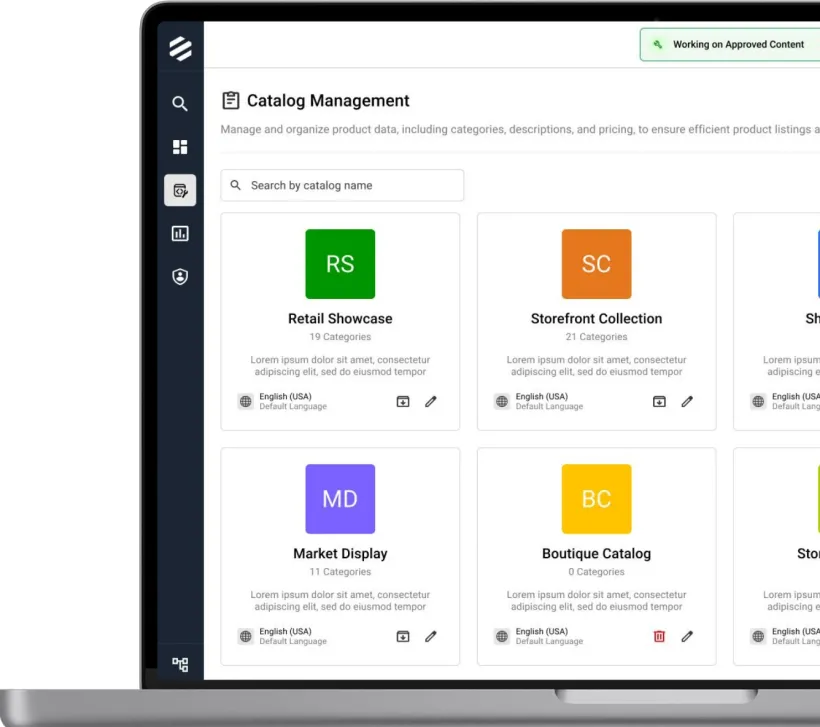The image size is (820, 727).
Task: Click the search magnifier inside catalog search box
Action: click(x=236, y=185)
